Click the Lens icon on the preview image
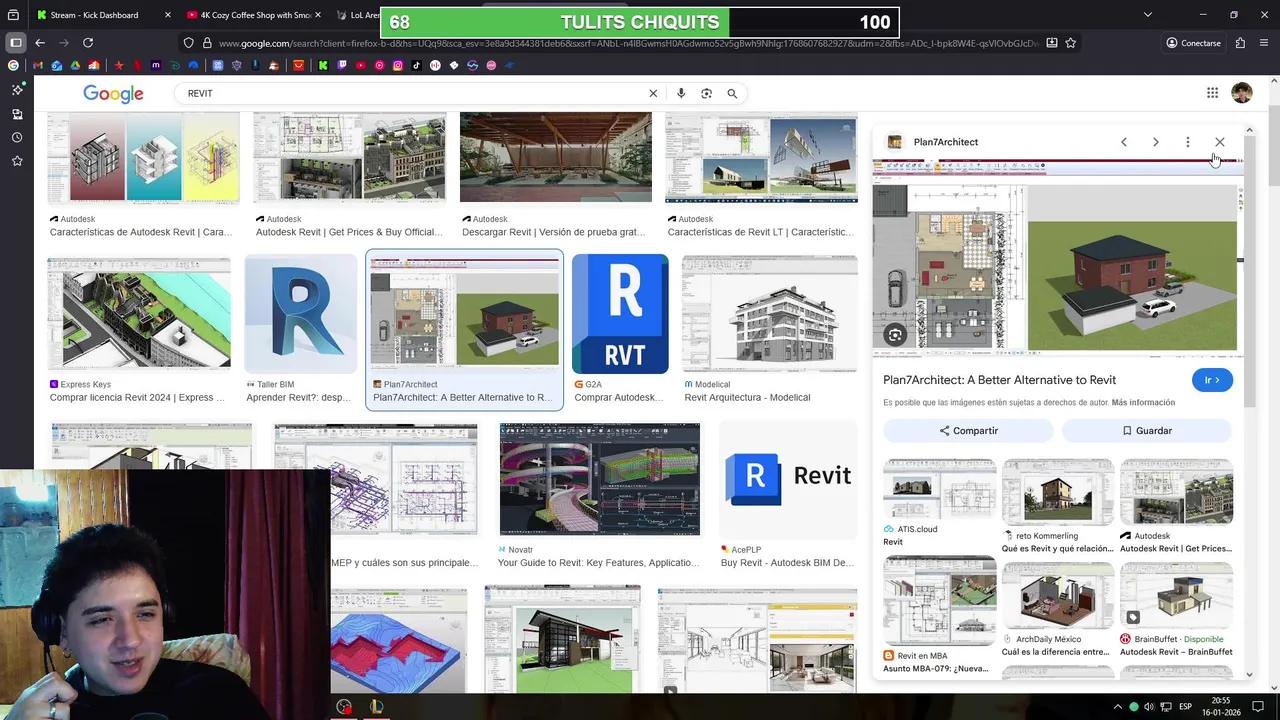This screenshot has height=720, width=1280. point(895,335)
